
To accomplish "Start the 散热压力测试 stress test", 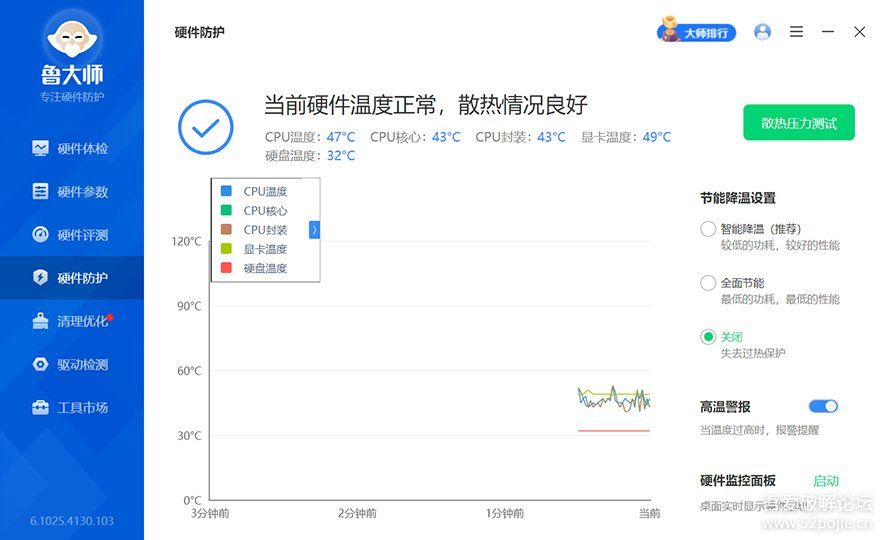I will pyautogui.click(x=799, y=123).
